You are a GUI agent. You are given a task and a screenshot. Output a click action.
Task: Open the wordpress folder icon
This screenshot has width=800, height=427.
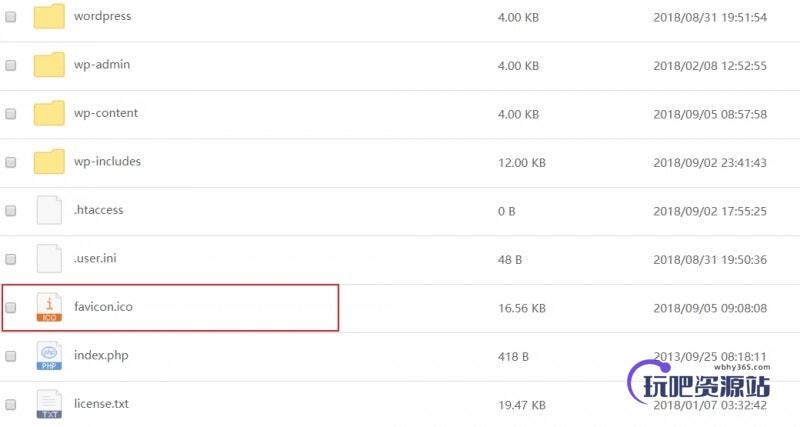(x=49, y=16)
